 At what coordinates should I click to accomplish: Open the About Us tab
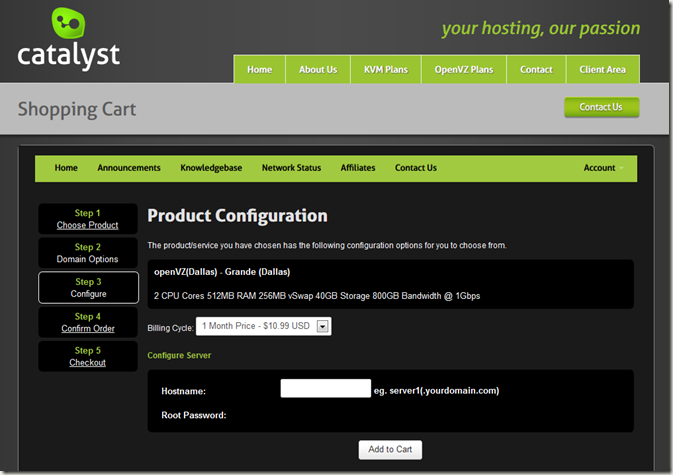tap(318, 69)
